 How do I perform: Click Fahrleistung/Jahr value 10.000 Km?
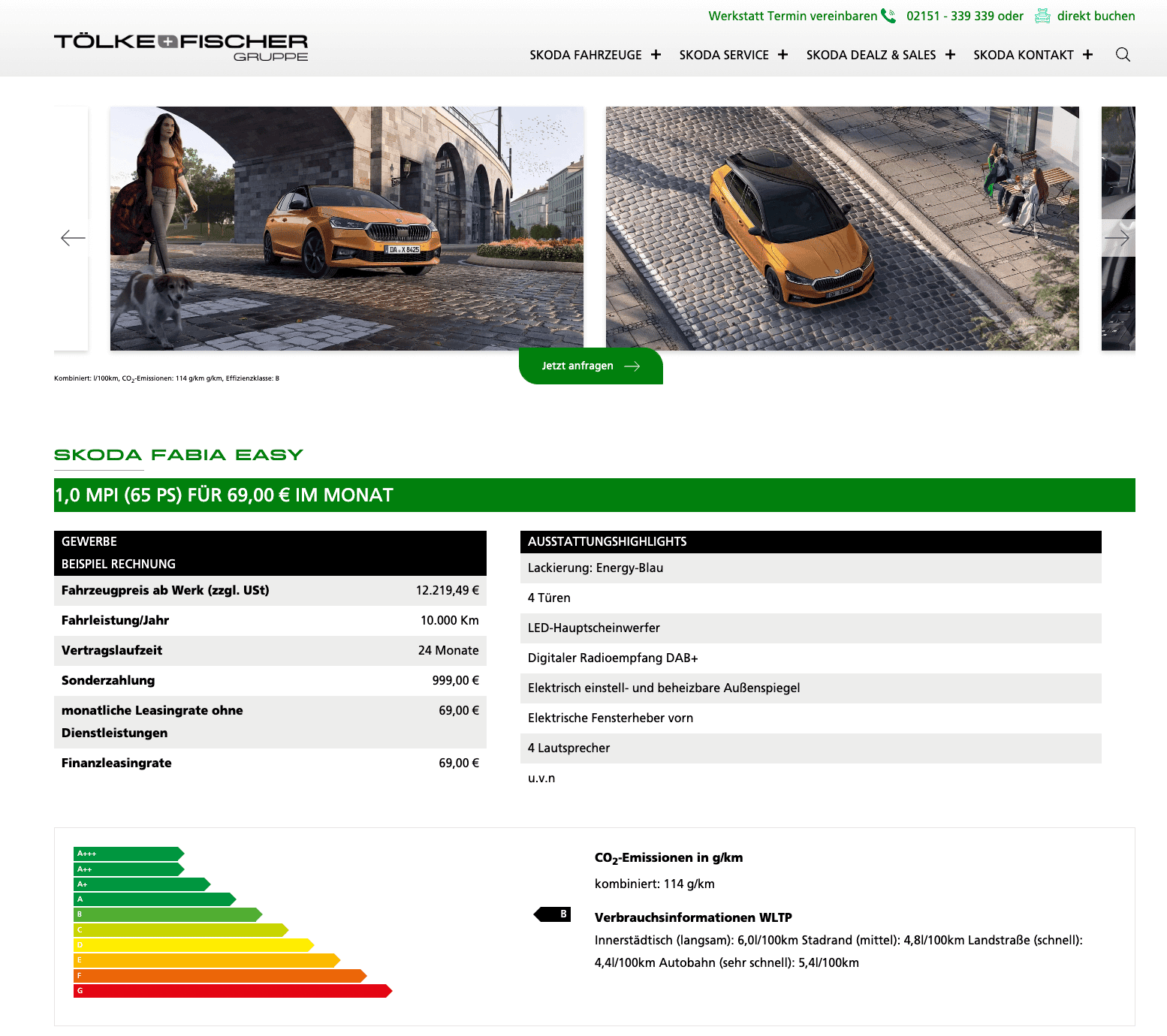point(450,620)
